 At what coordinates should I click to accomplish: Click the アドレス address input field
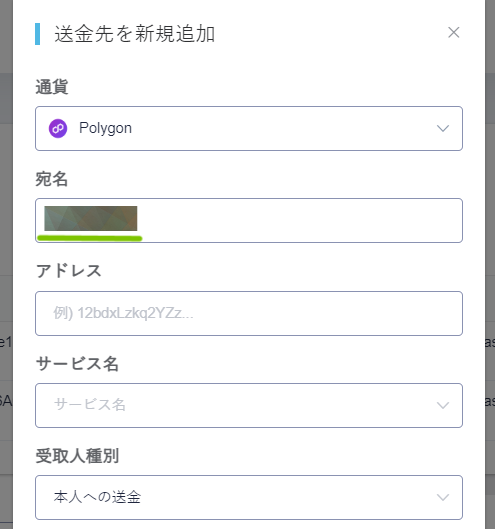[x=249, y=313]
